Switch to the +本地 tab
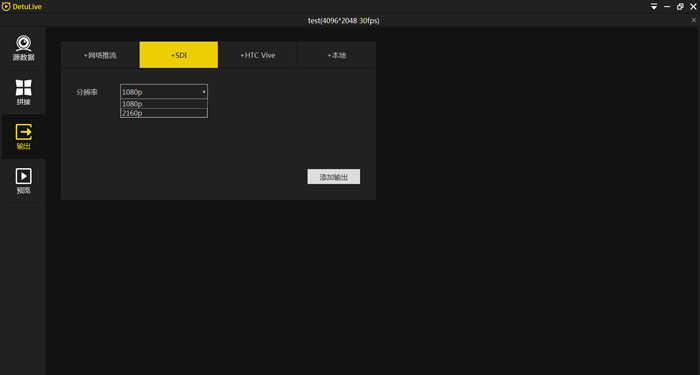The height and width of the screenshot is (375, 700). point(336,55)
